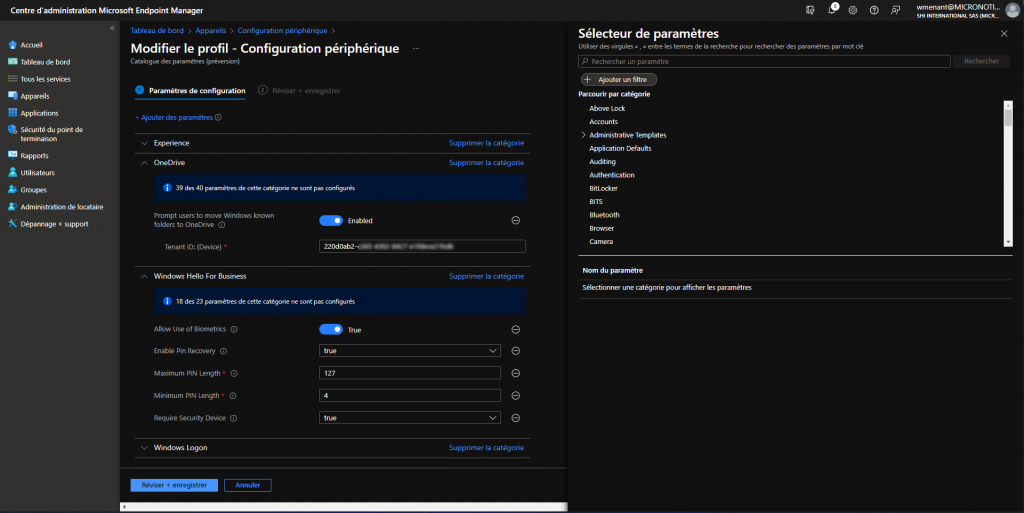Click Maximum PIN Length field
The height and width of the screenshot is (513, 1024).
coord(409,373)
